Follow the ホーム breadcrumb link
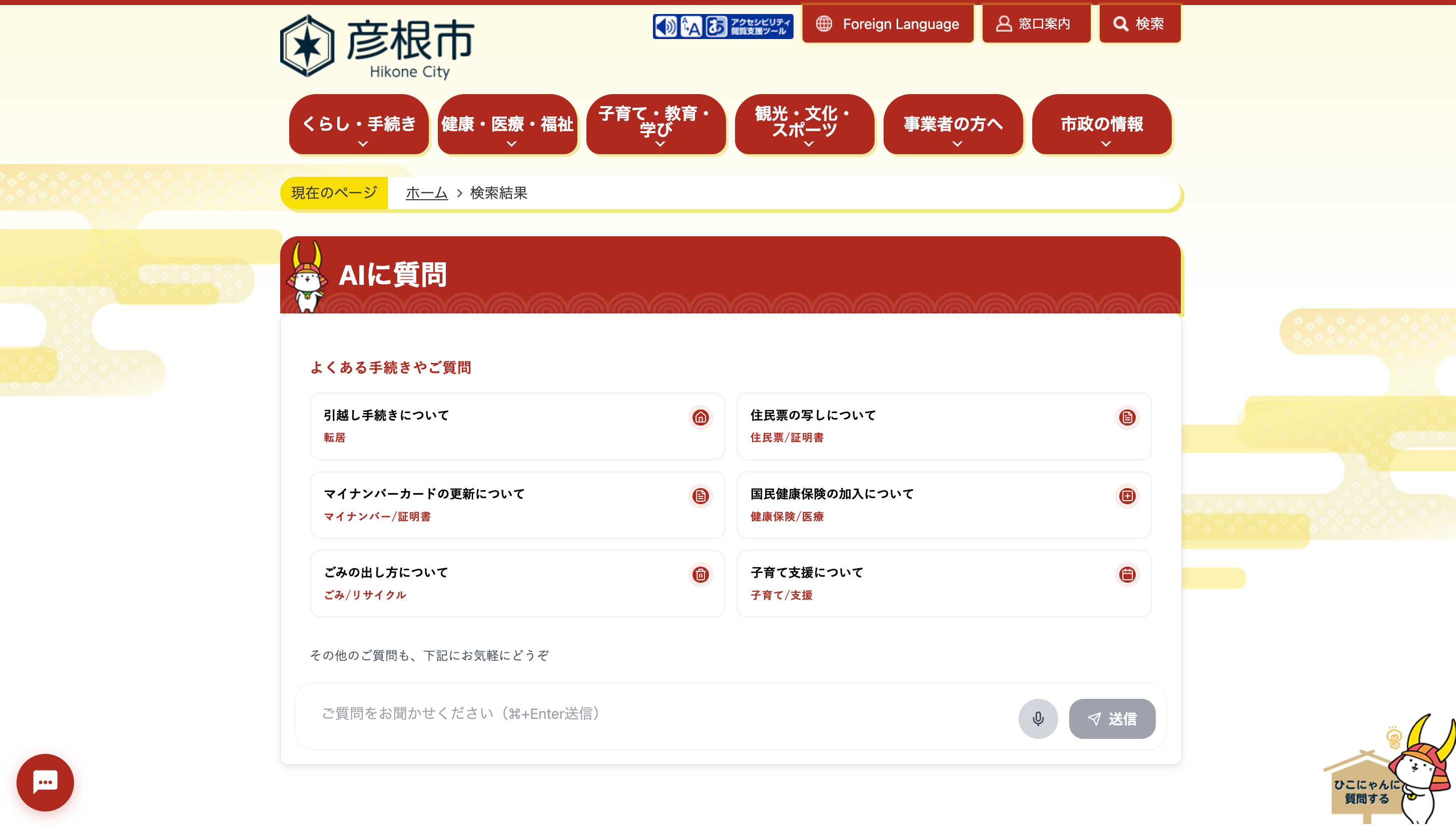The image size is (1456, 826). (x=426, y=193)
